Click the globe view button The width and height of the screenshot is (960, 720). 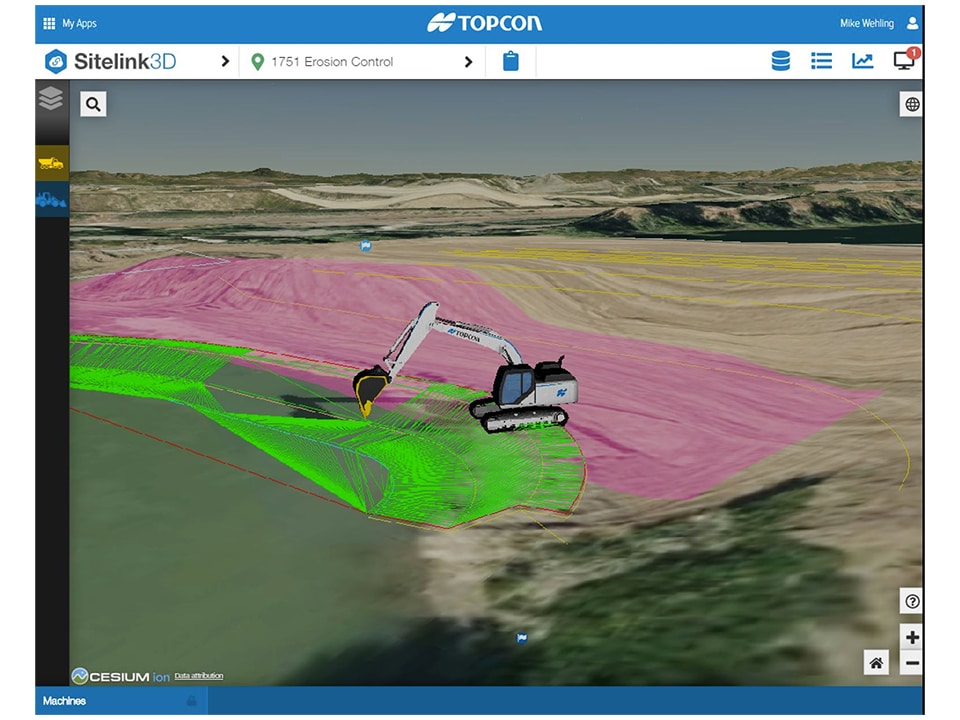[x=912, y=104]
